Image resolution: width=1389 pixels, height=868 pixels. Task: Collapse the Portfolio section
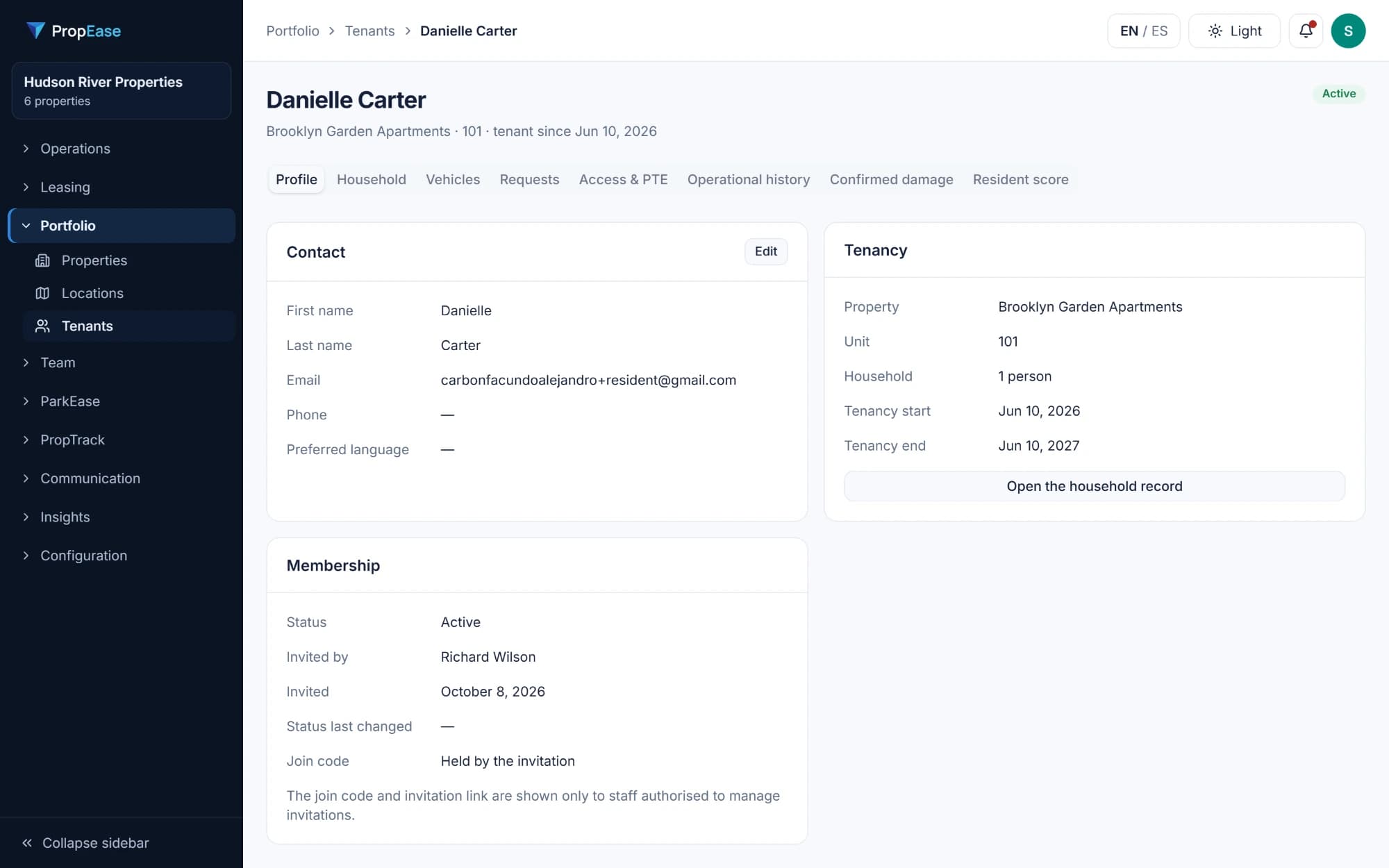122,226
